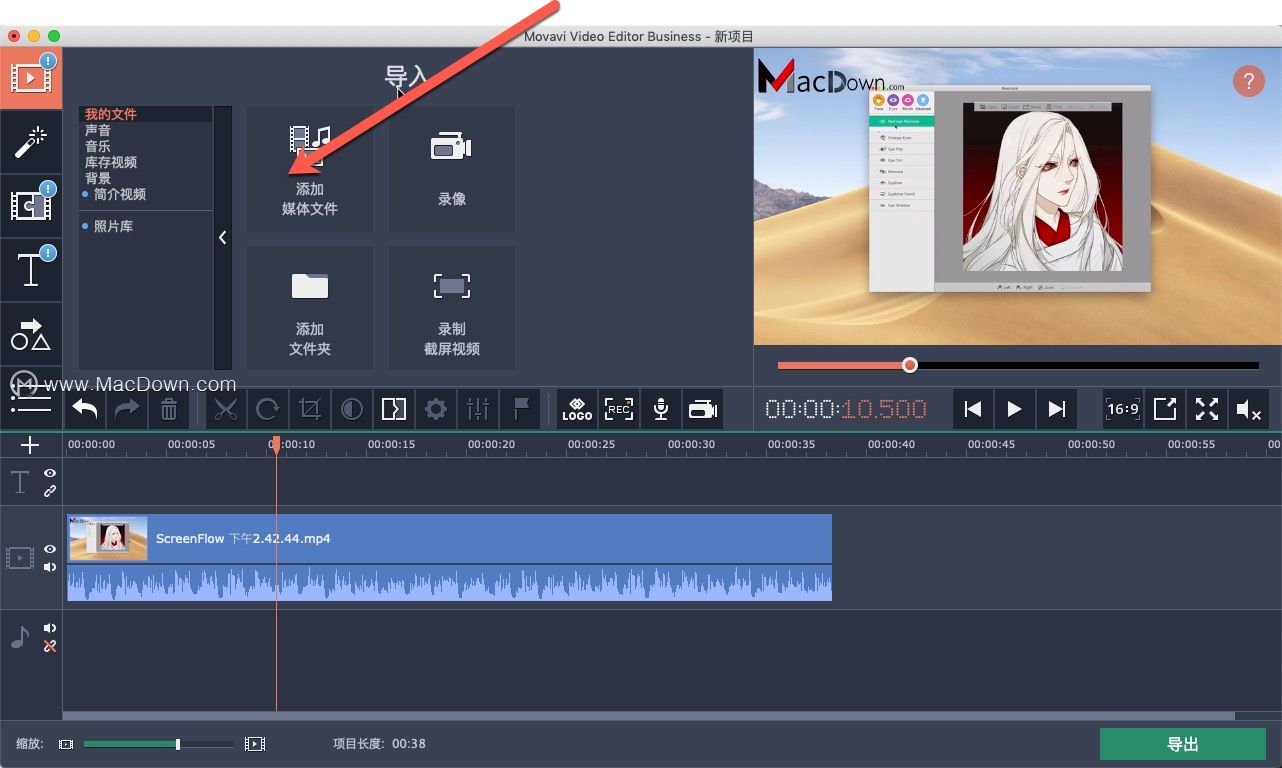The height and width of the screenshot is (768, 1282).
Task: Click the preview seek bar
Action: pos(1018,365)
